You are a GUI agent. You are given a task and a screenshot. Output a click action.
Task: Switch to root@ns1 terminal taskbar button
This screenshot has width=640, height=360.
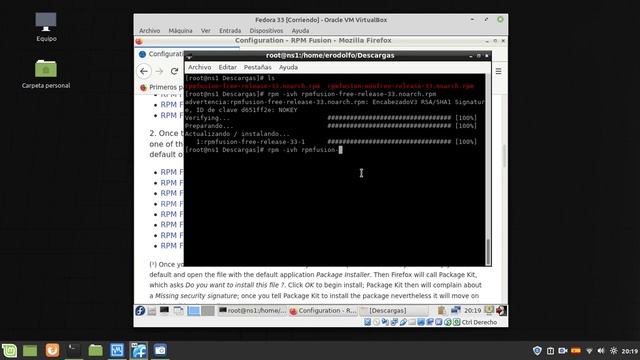pos(252,311)
